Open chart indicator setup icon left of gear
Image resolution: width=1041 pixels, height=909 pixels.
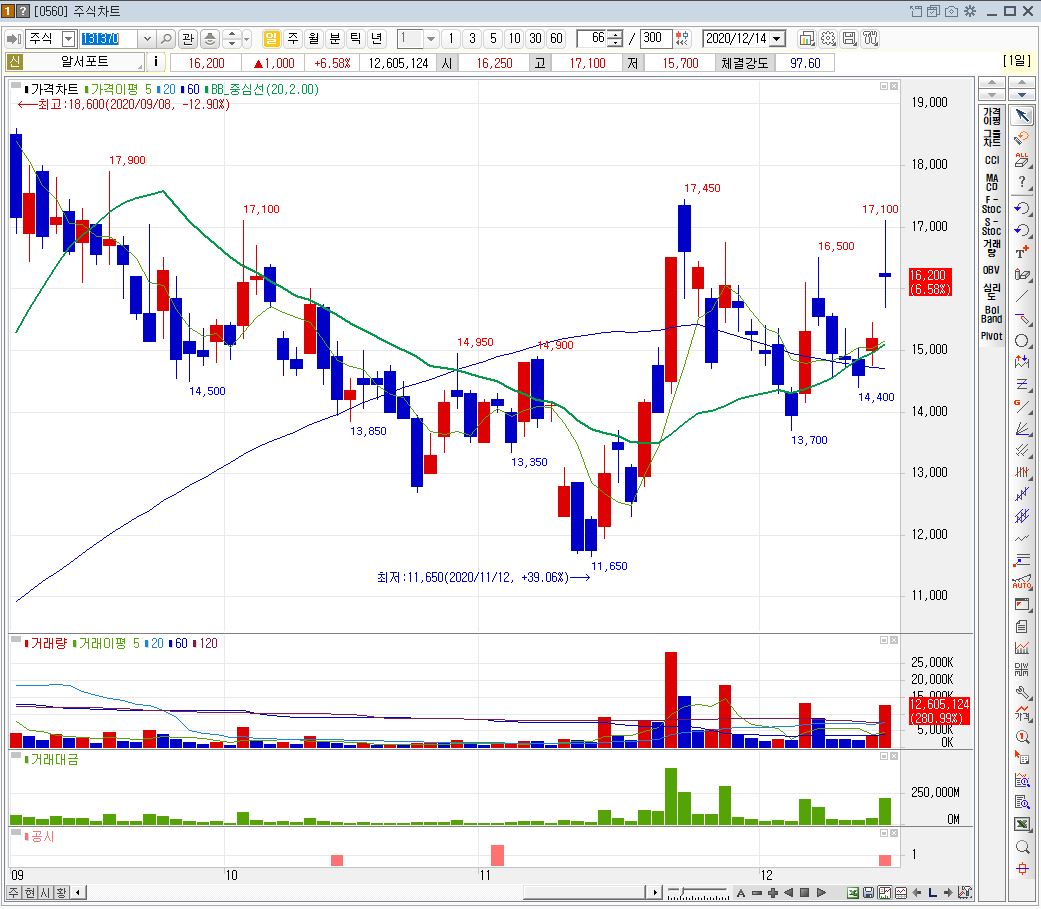click(807, 39)
